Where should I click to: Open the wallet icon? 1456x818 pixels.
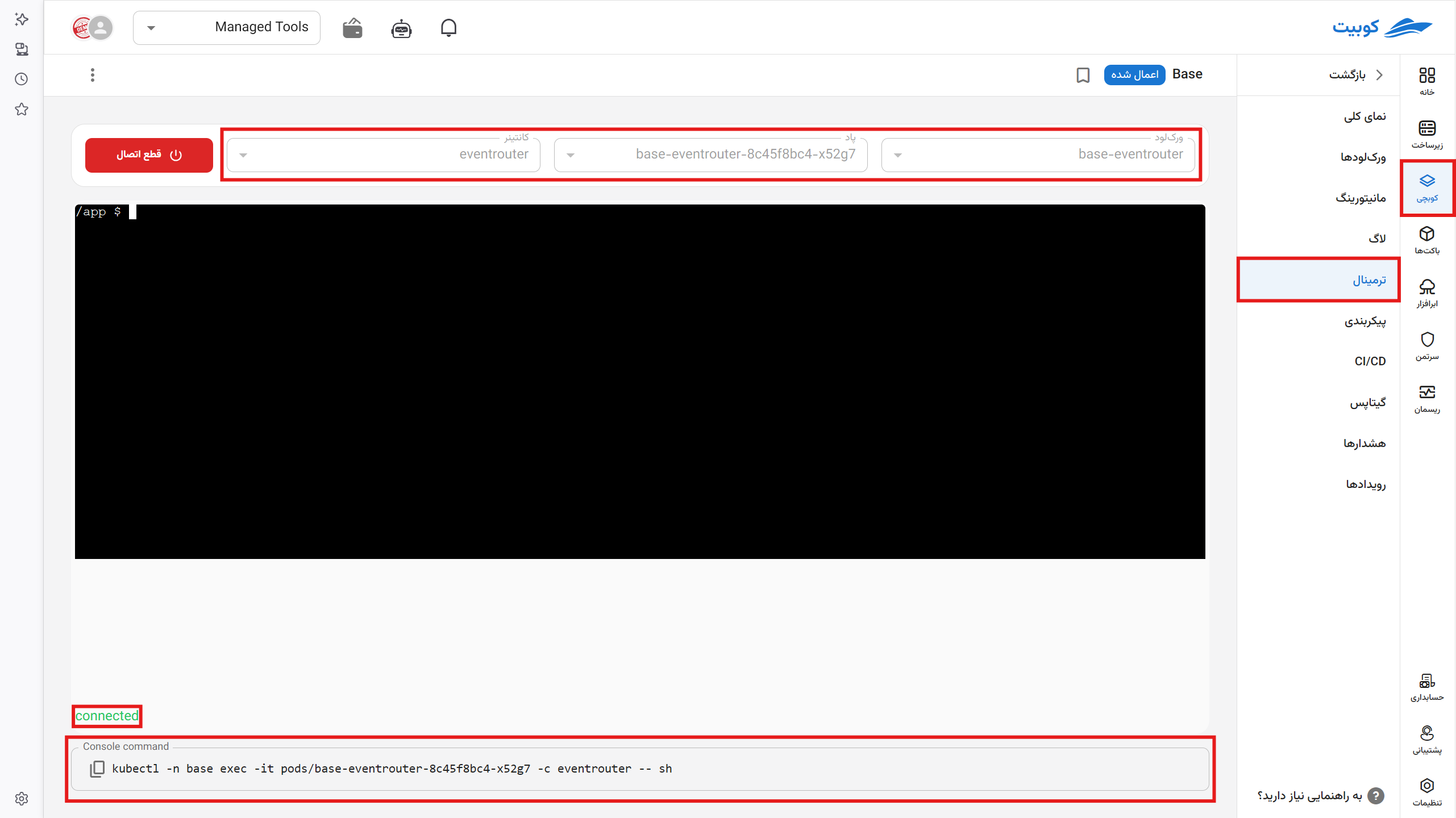point(352,27)
